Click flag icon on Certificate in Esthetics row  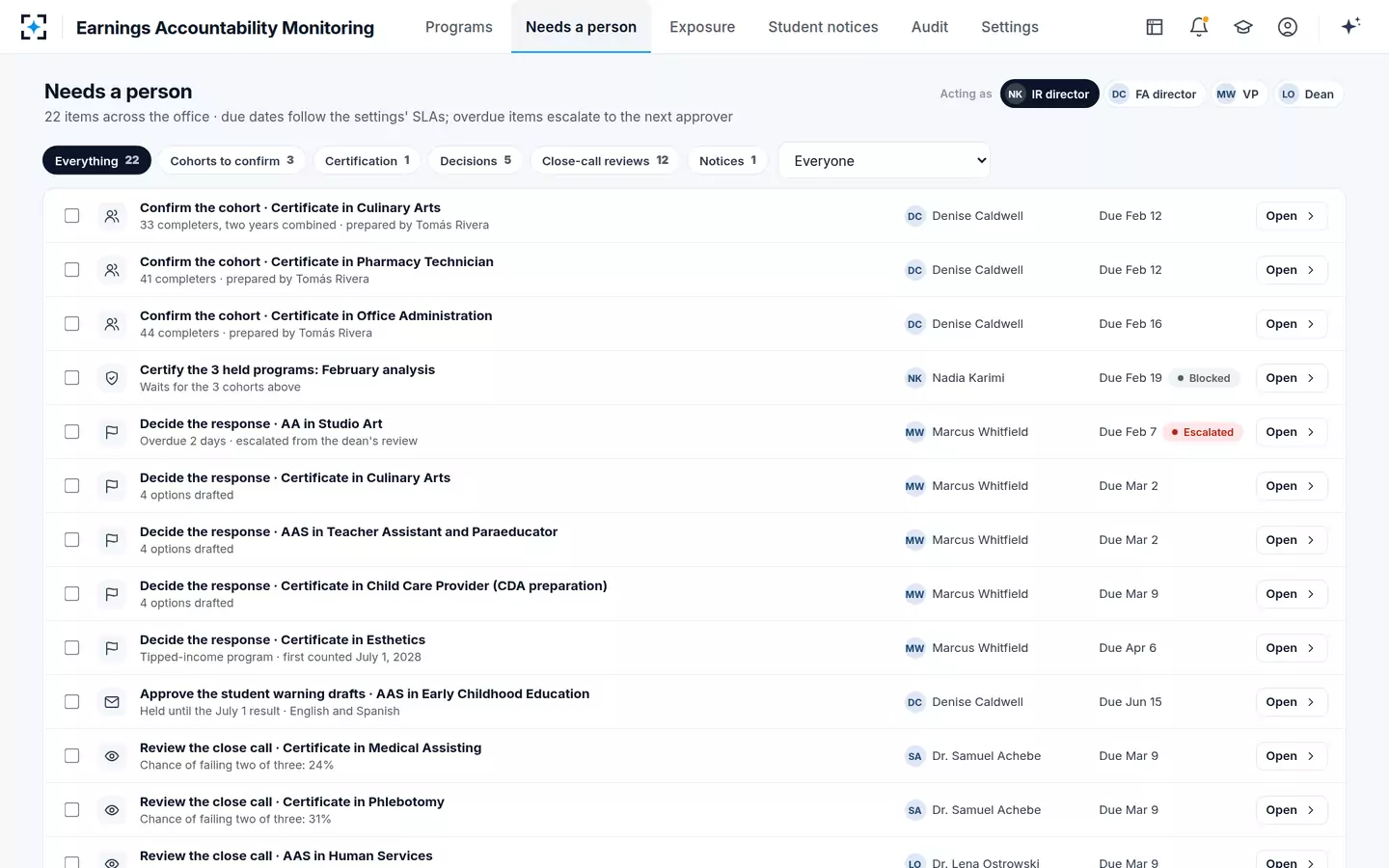112,648
